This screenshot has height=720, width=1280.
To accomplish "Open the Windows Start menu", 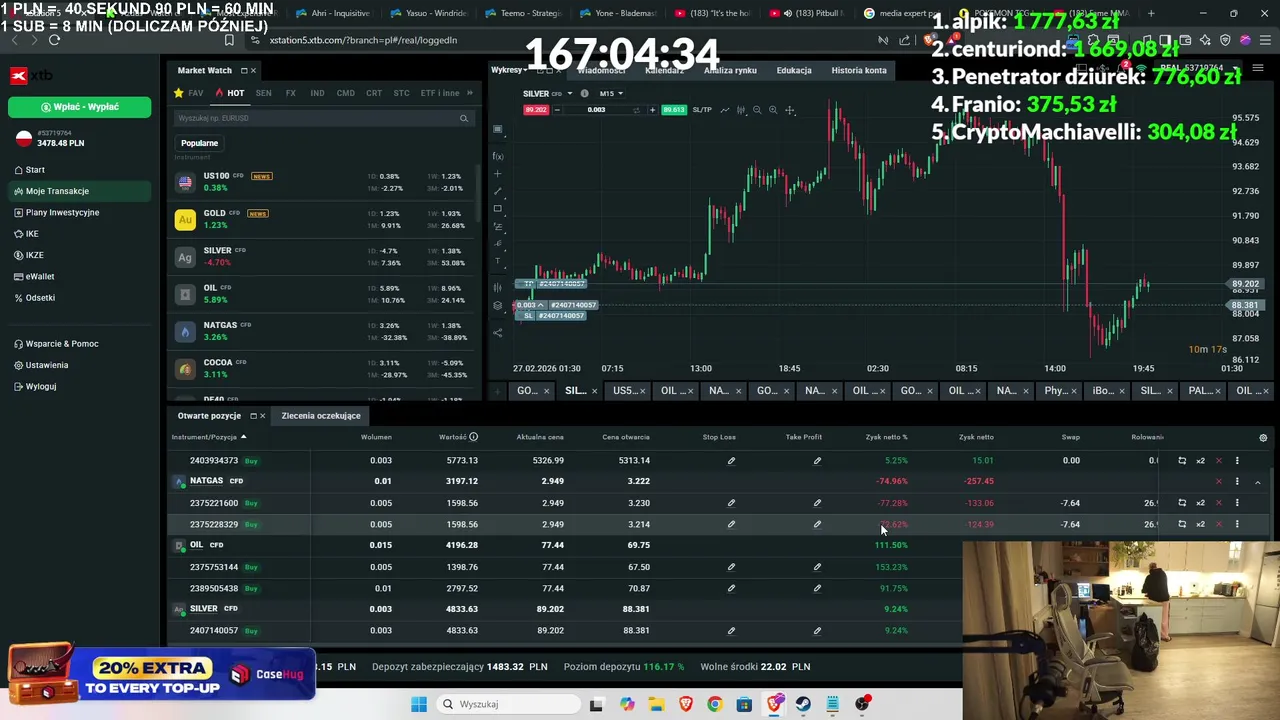I will point(419,704).
